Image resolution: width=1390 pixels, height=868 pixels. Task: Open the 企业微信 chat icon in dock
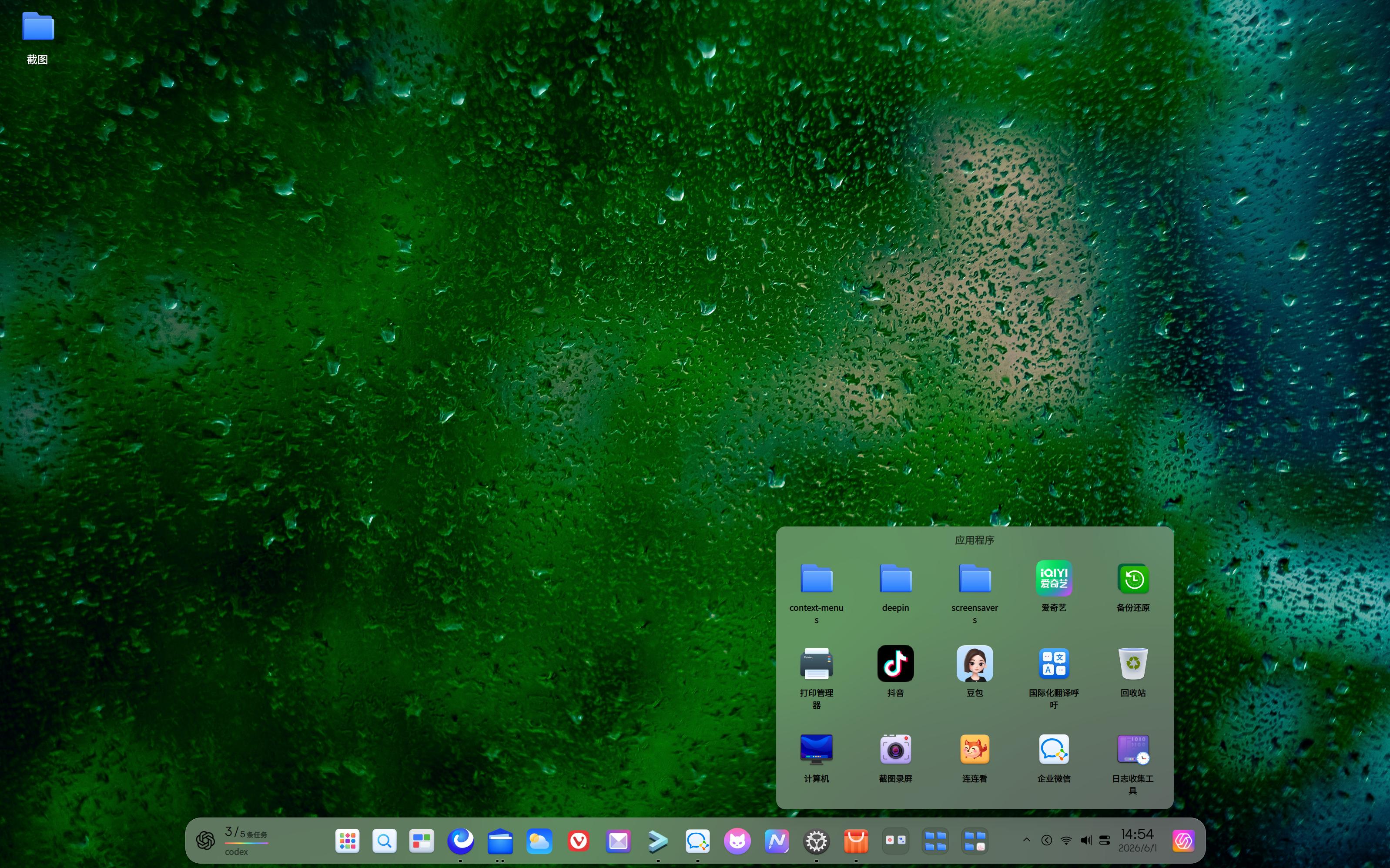[697, 841]
